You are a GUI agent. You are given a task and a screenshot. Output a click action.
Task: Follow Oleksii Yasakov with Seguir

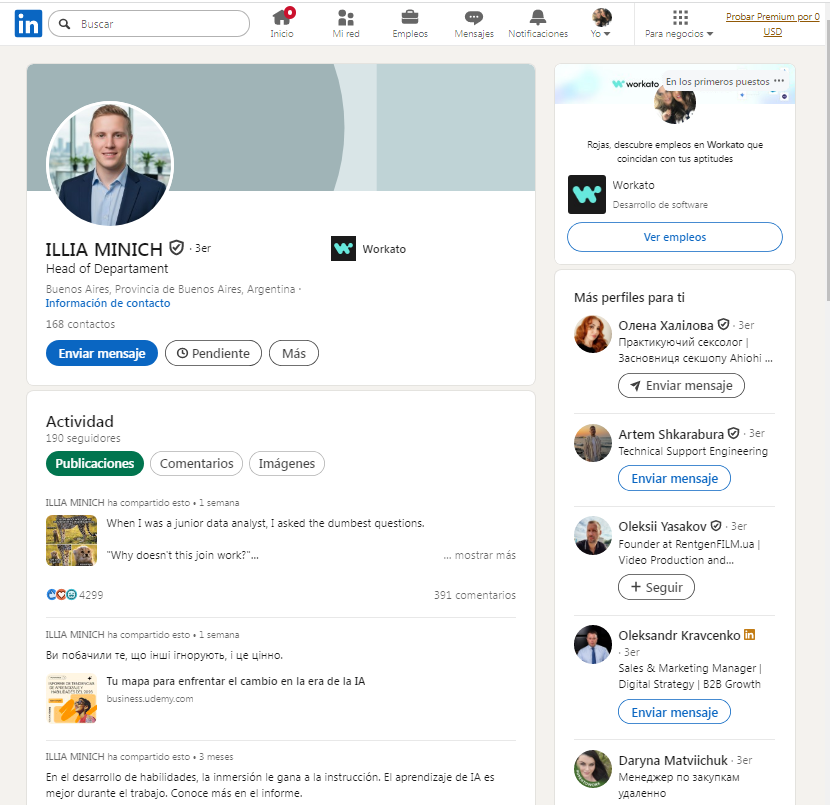(656, 587)
